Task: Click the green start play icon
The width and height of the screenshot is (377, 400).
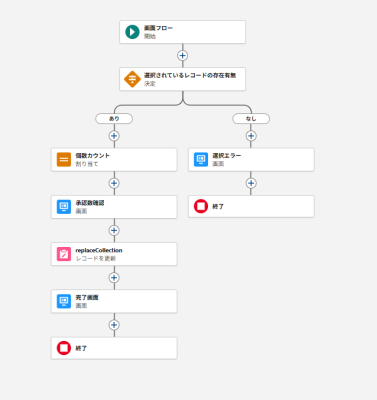Action: 132,32
